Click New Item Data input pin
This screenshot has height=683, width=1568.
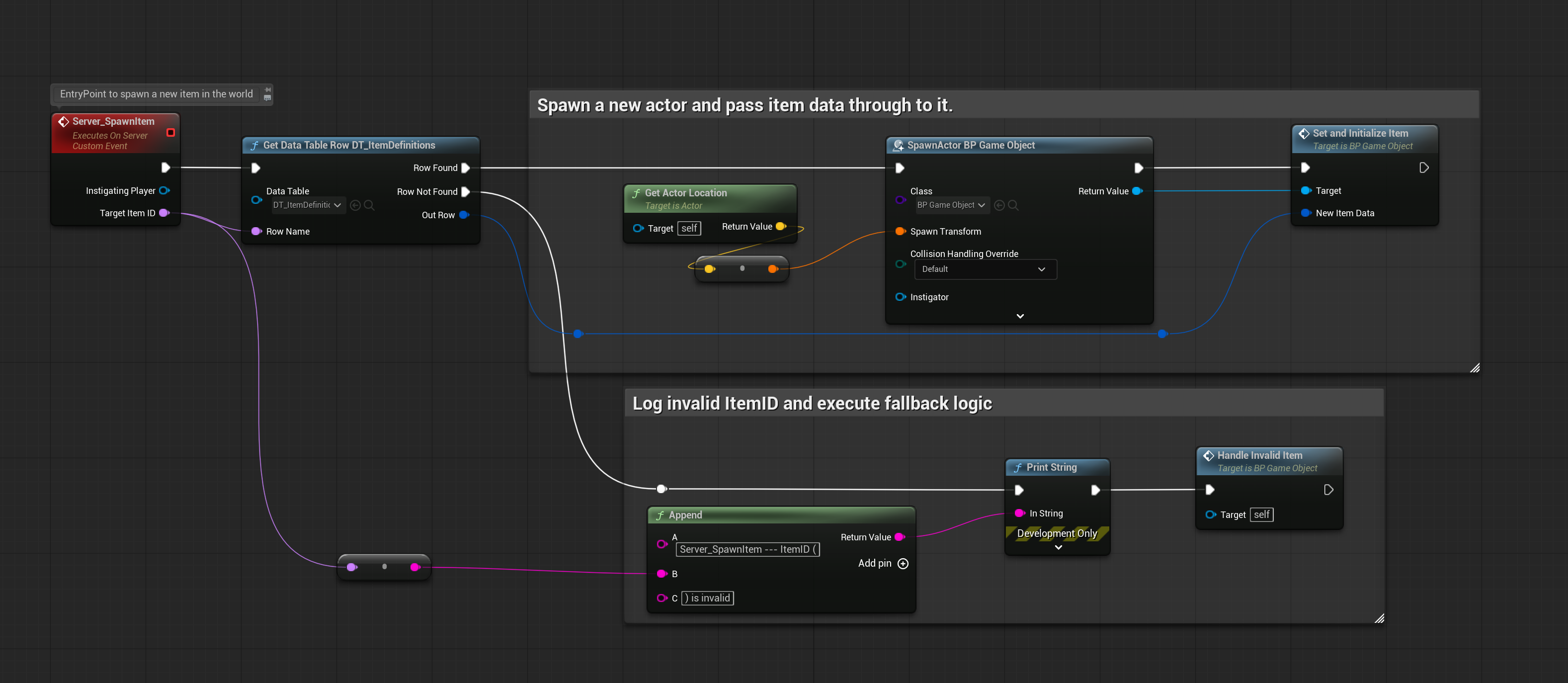tap(1306, 213)
